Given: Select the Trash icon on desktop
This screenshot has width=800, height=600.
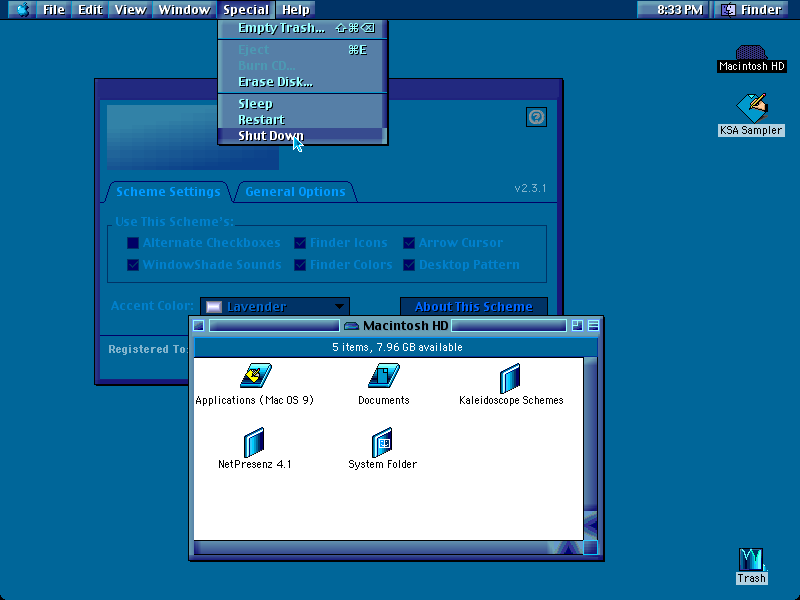Looking at the screenshot, I should [751, 559].
